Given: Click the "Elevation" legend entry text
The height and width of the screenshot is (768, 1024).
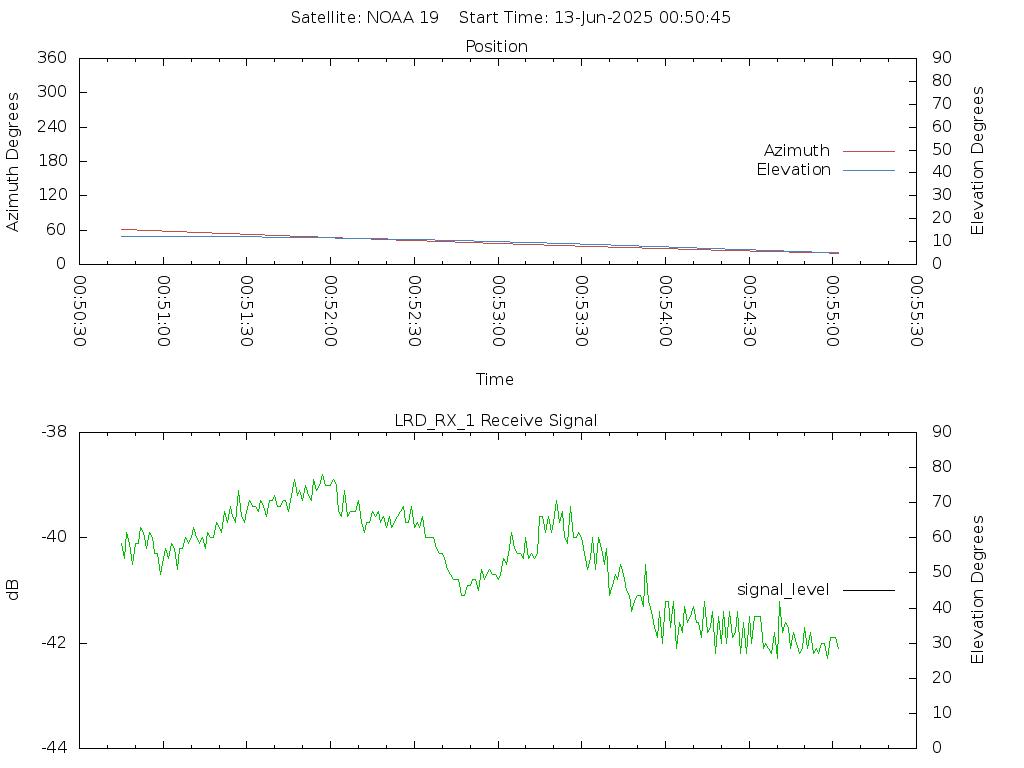Looking at the screenshot, I should 793,170.
